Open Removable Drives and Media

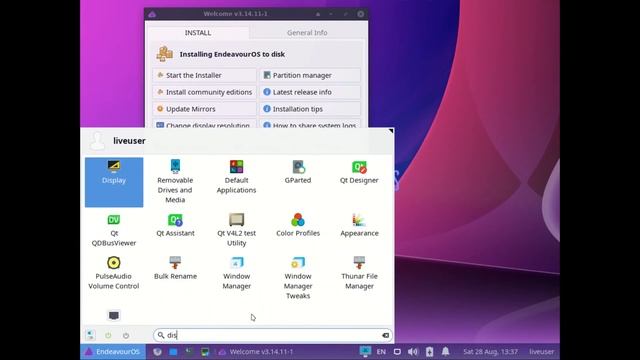[175, 182]
